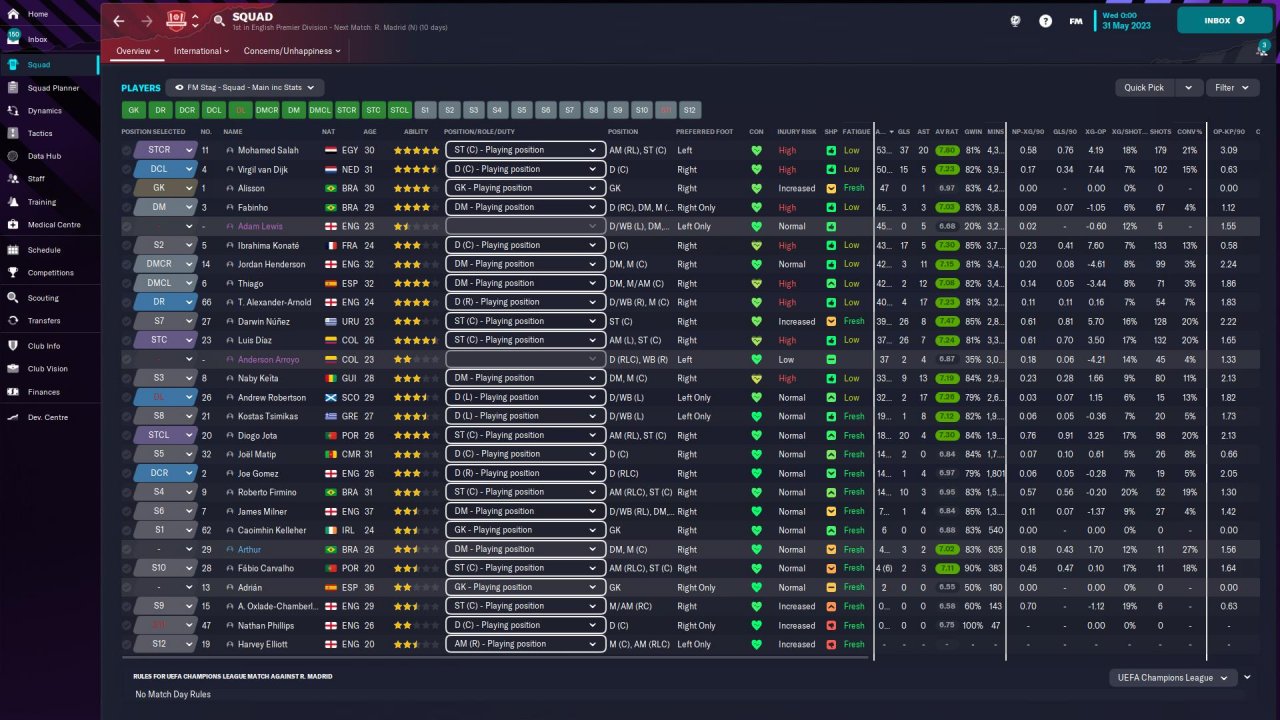This screenshot has height=720, width=1280.
Task: Tick the selection circle for Virgil van Dijk
Action: pos(126,169)
